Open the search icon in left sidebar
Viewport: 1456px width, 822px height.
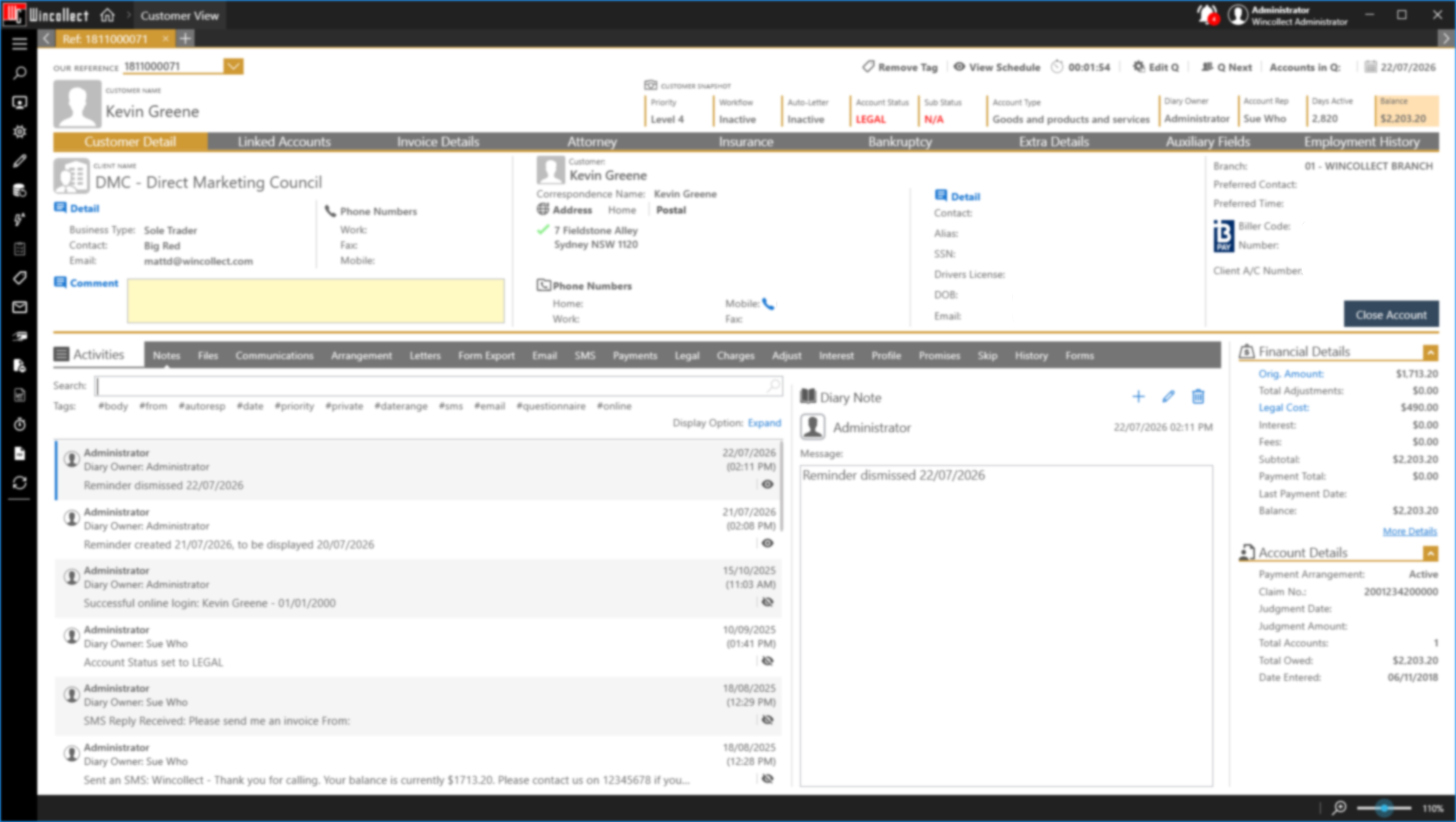point(20,73)
